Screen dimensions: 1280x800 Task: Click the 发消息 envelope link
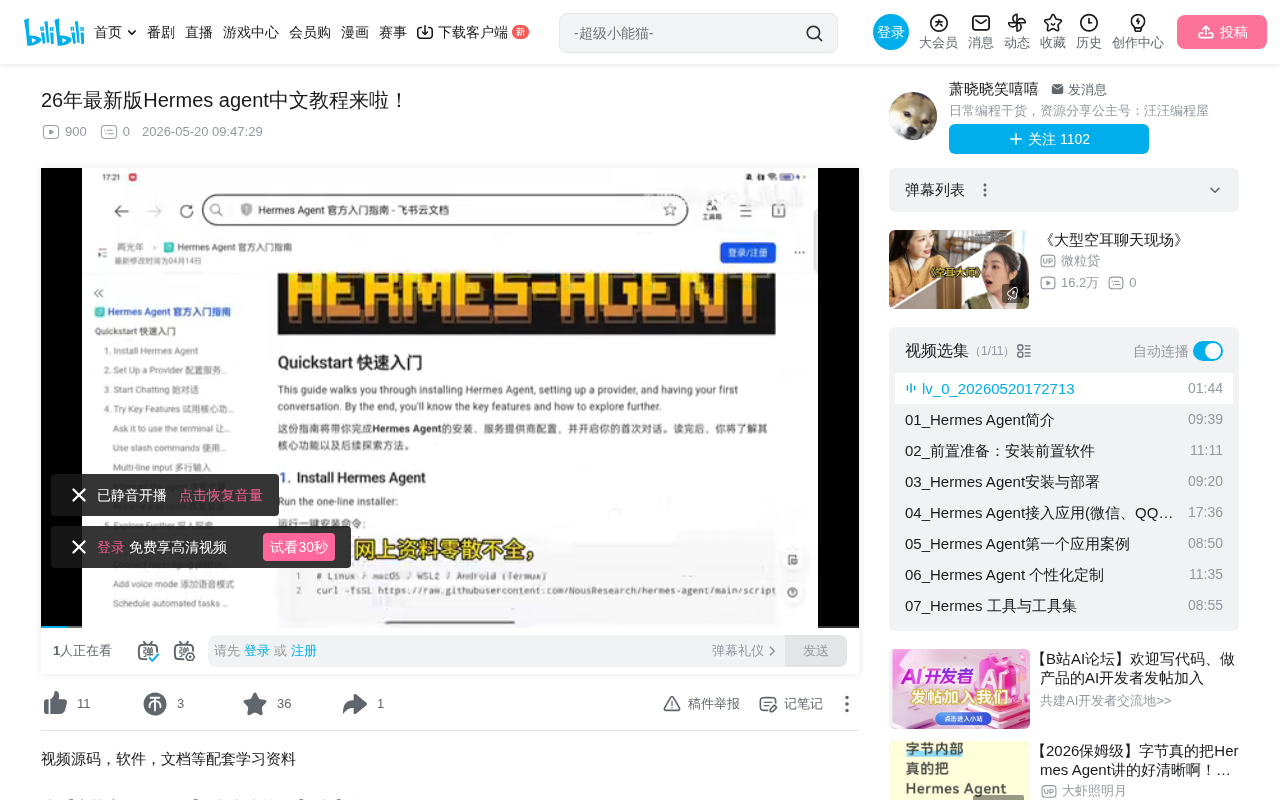(x=1079, y=89)
